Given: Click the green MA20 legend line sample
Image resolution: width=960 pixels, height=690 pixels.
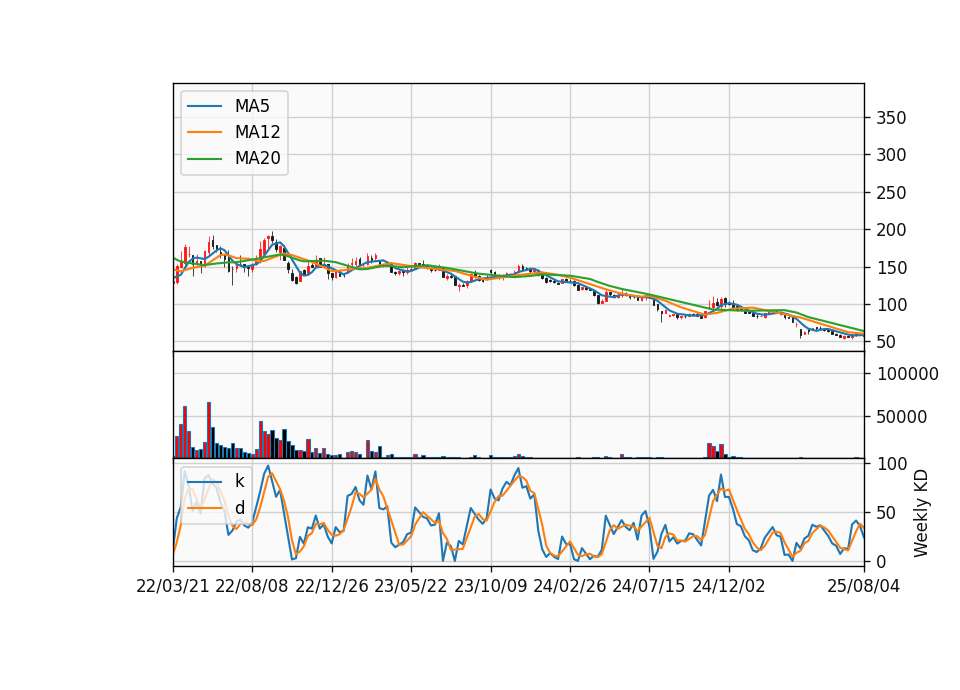Looking at the screenshot, I should click(x=204, y=159).
